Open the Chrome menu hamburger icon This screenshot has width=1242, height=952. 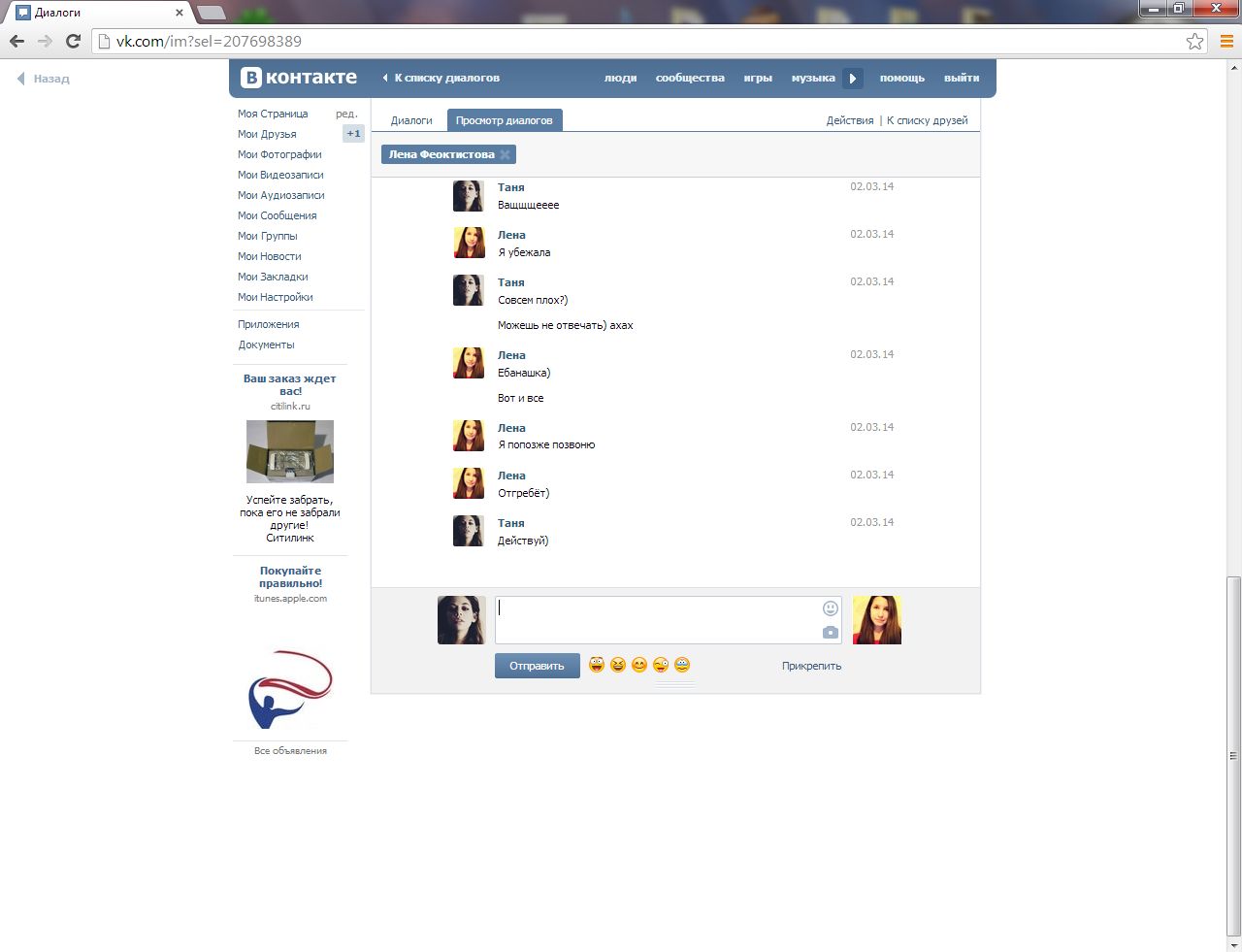[x=1226, y=41]
